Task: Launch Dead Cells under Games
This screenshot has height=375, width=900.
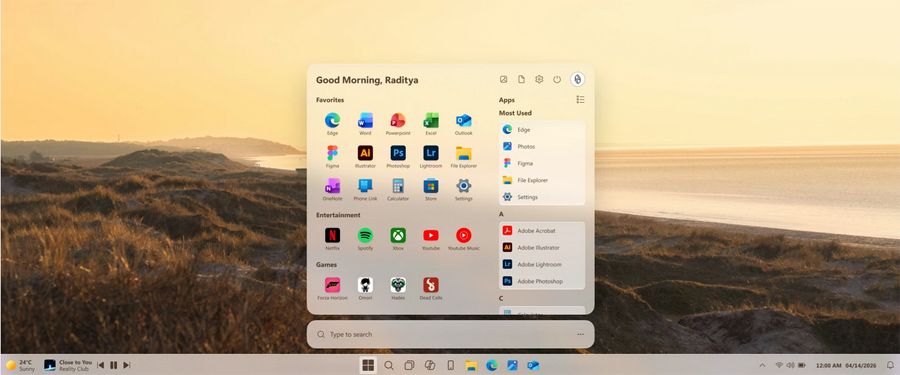Action: coord(430,288)
